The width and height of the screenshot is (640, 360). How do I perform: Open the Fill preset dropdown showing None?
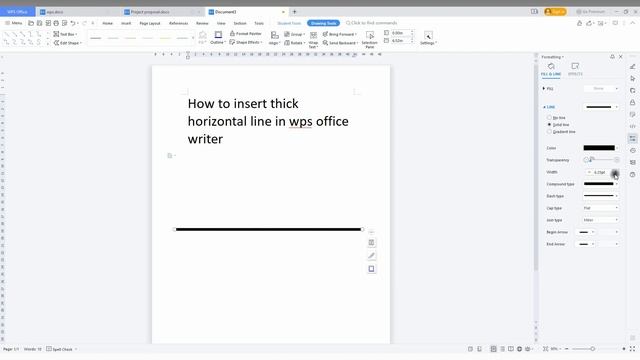[601, 89]
